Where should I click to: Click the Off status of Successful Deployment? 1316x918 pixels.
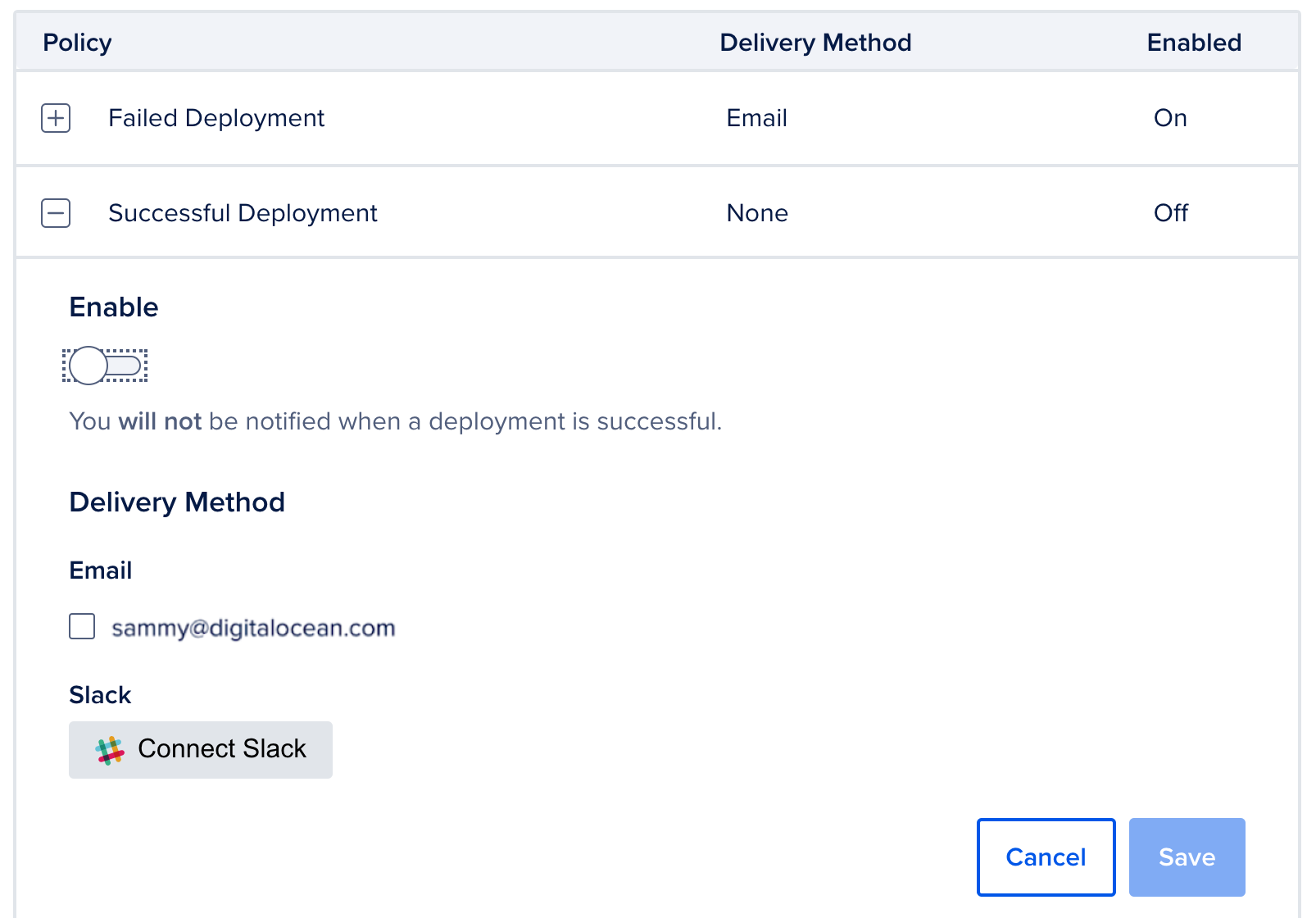tap(1171, 213)
